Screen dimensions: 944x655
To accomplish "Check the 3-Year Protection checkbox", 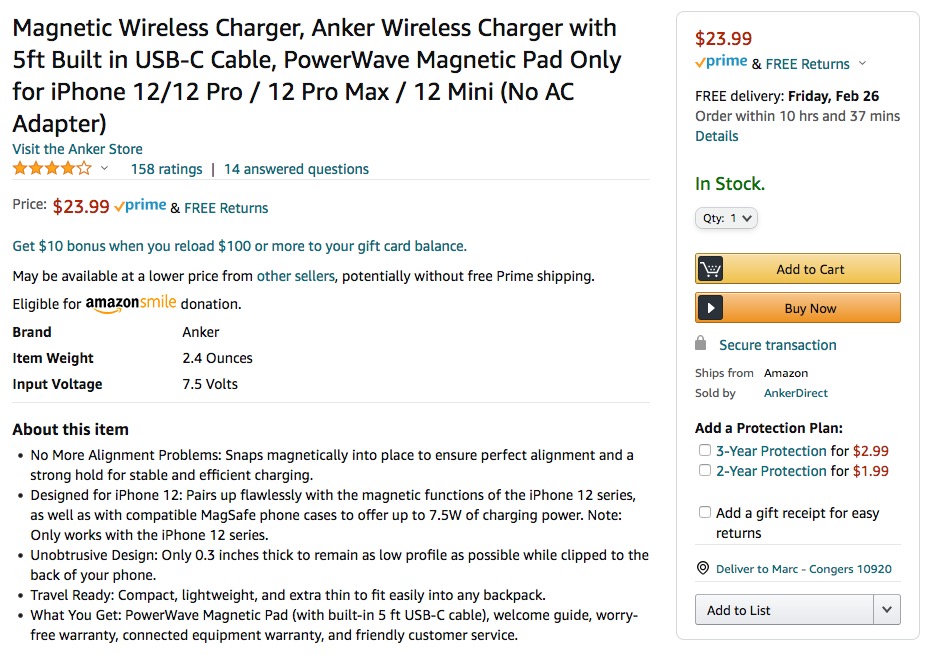I will pyautogui.click(x=704, y=450).
